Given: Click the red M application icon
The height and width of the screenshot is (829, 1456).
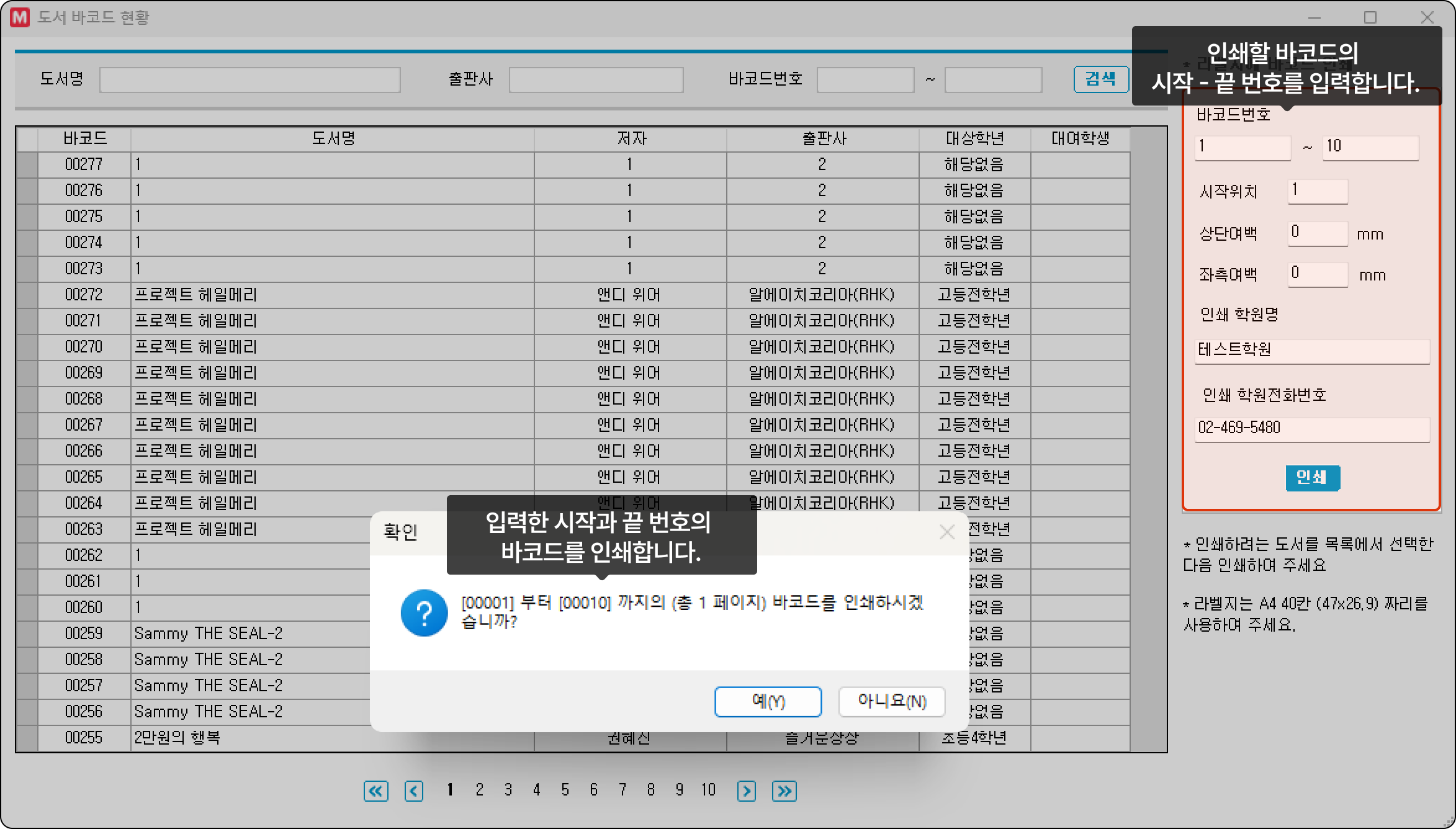Looking at the screenshot, I should coord(20,17).
